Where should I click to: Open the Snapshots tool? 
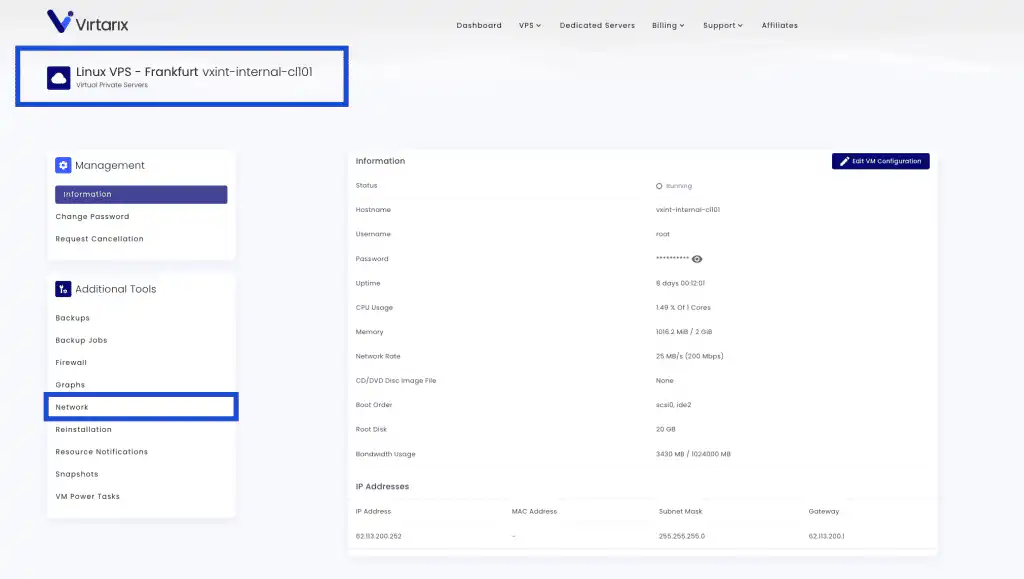tap(77, 474)
